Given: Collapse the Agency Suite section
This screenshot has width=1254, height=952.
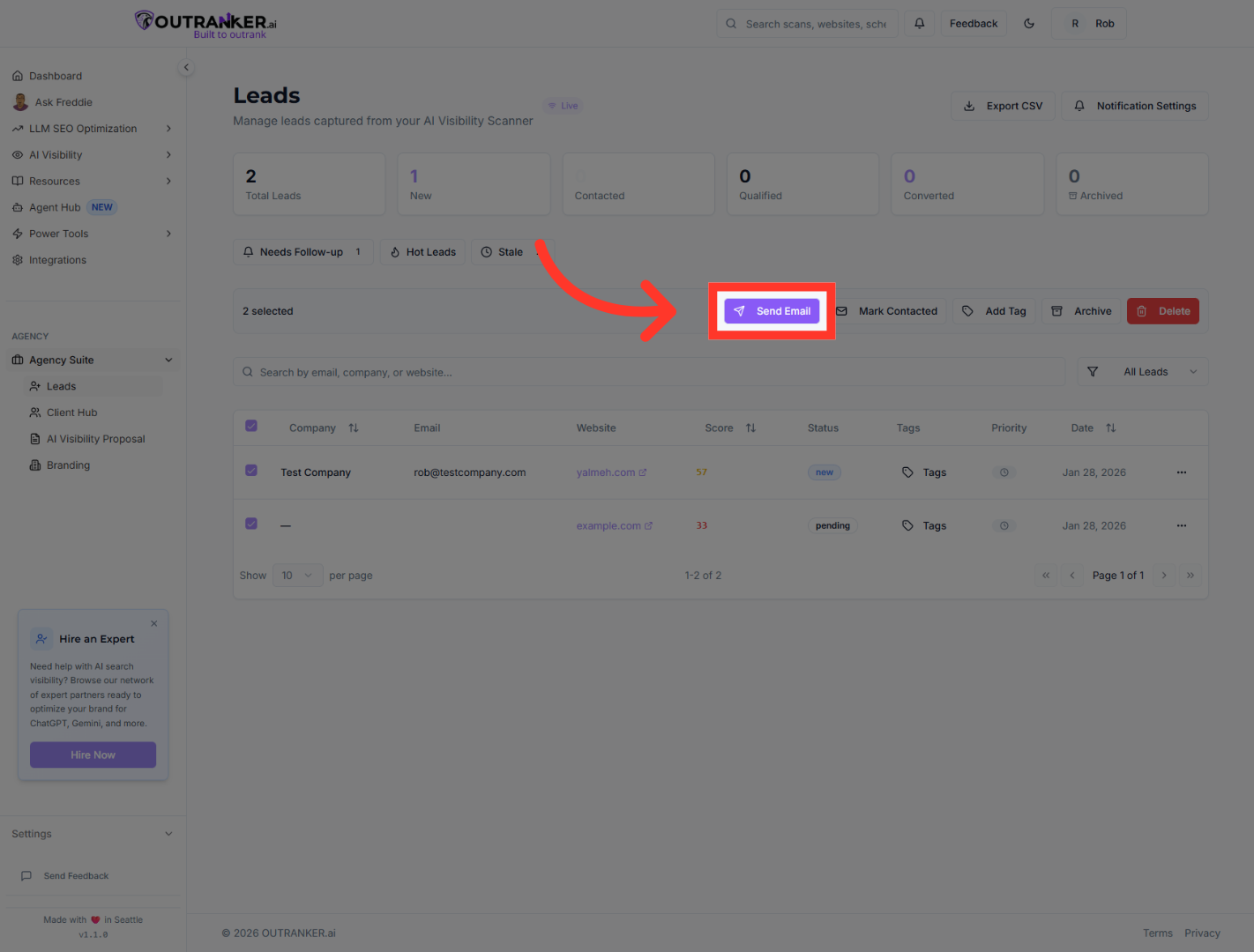Looking at the screenshot, I should (x=93, y=360).
